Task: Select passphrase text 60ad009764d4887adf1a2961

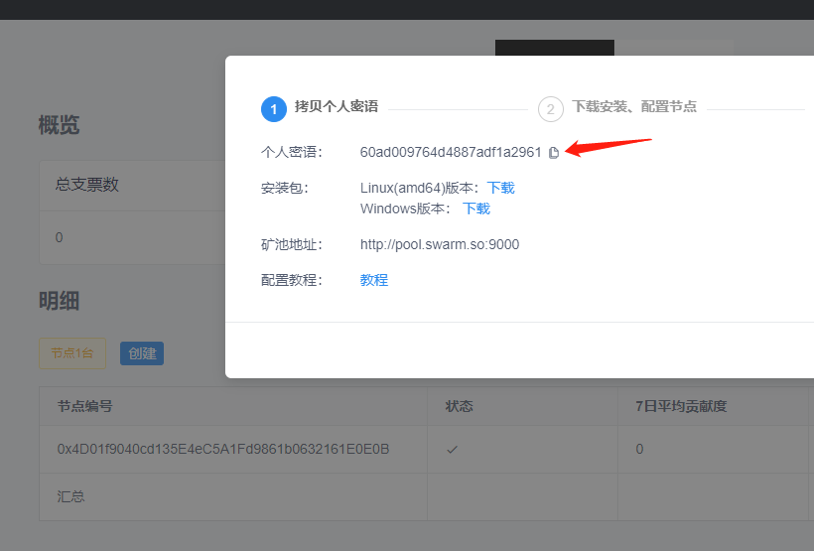Action: [451, 152]
